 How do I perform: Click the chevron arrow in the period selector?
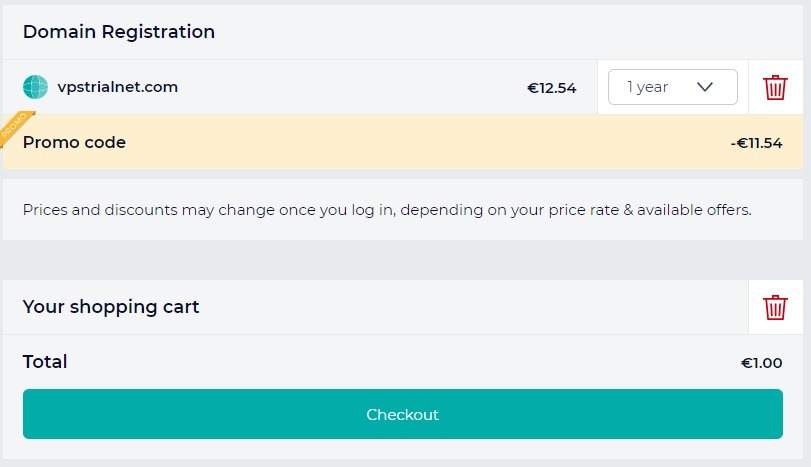[x=705, y=87]
